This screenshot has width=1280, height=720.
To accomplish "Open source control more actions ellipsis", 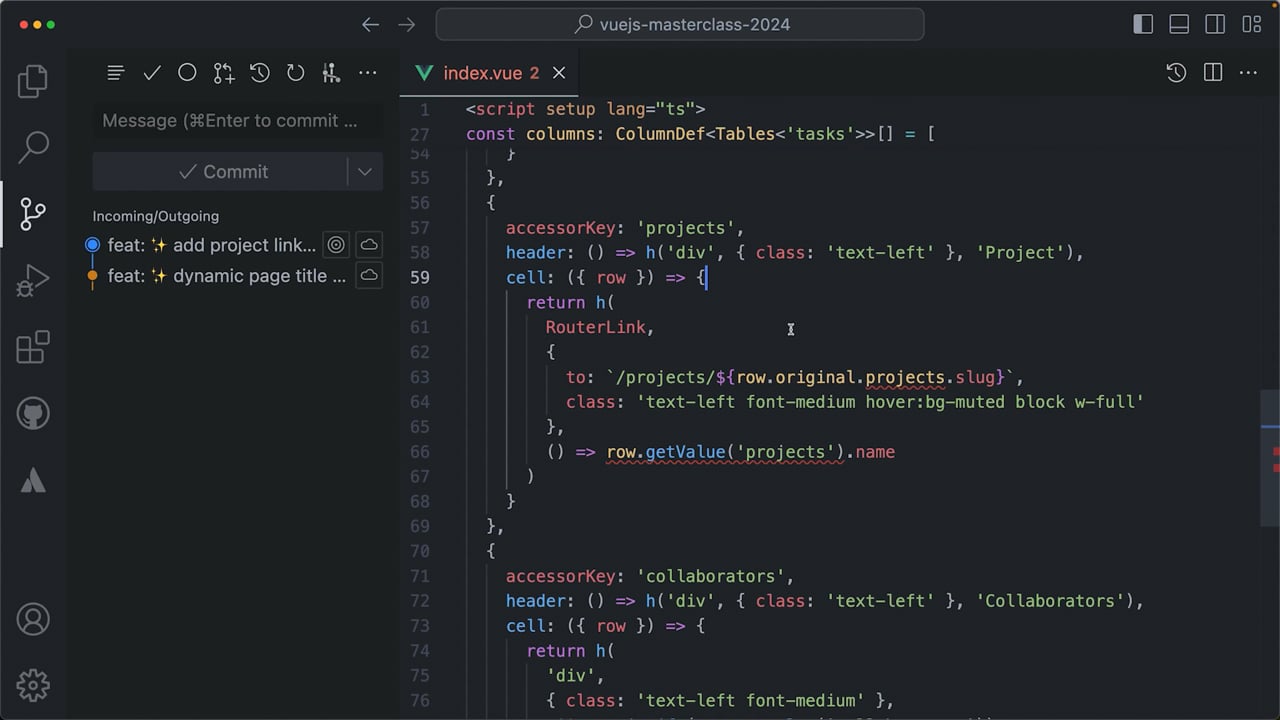I will click(367, 73).
